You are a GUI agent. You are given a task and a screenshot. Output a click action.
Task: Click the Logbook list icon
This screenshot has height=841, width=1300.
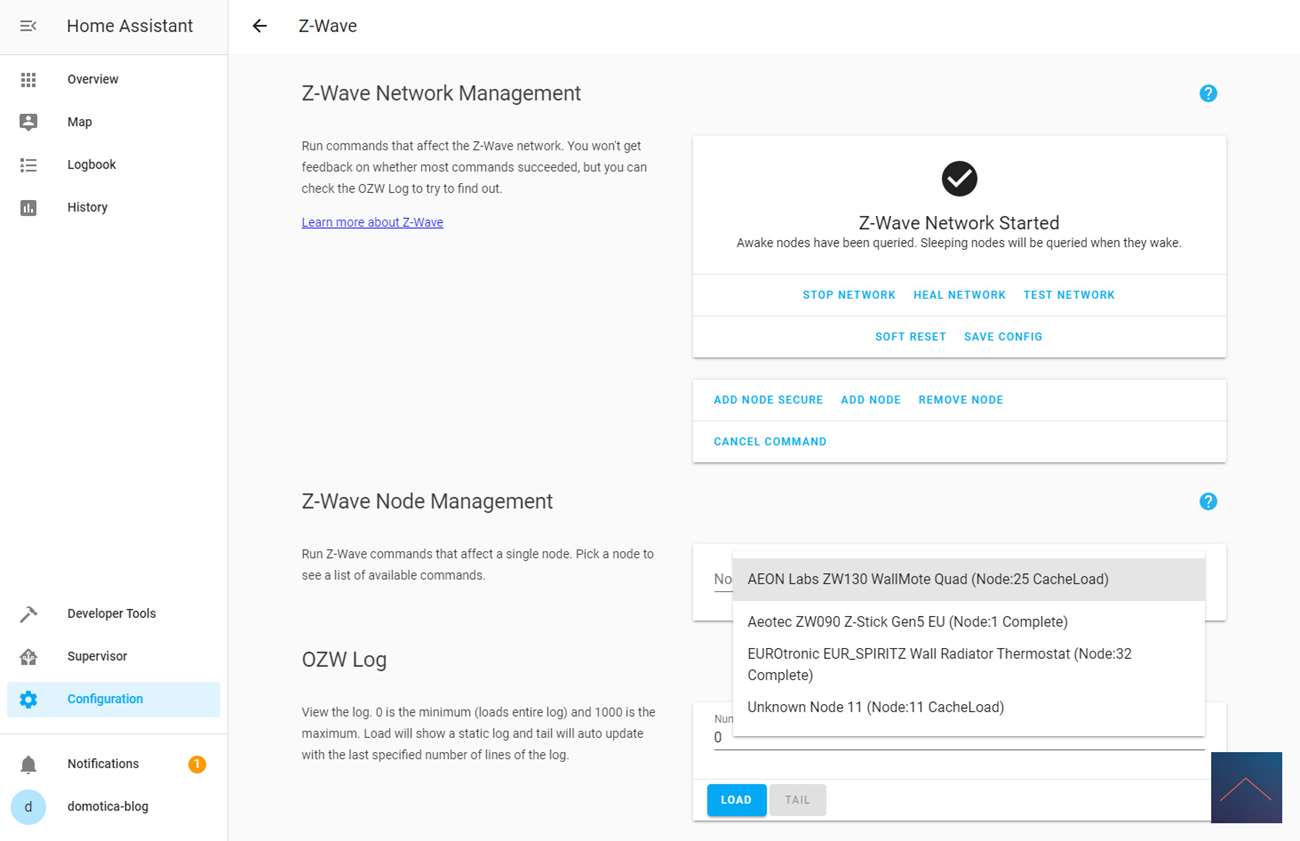pos(28,165)
